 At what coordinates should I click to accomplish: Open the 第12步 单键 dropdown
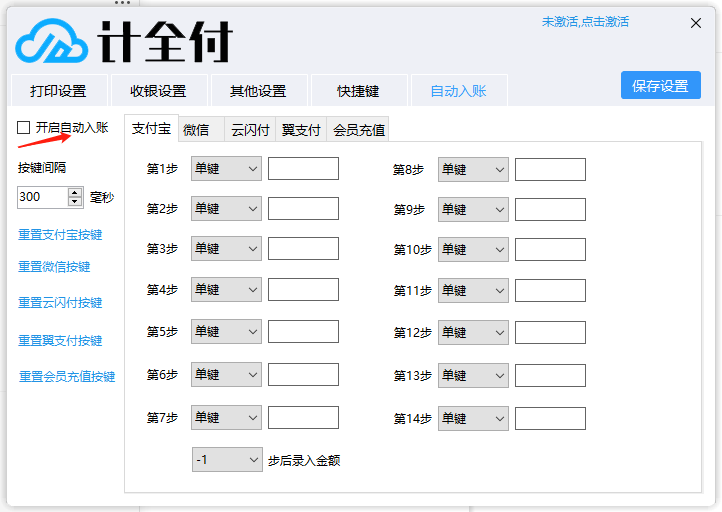[x=473, y=332]
